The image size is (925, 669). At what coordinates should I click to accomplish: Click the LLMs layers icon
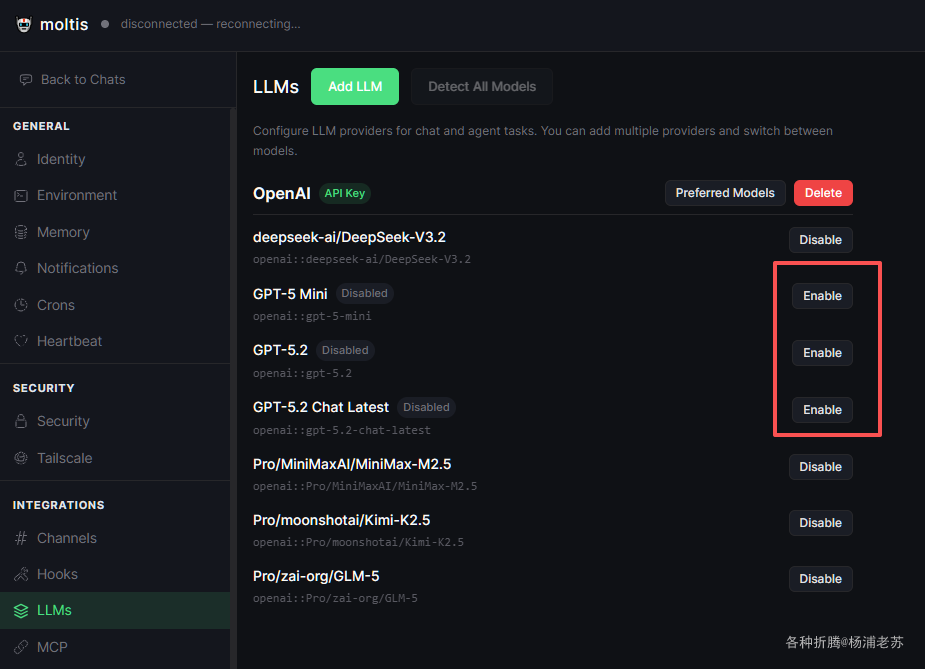[x=21, y=611]
